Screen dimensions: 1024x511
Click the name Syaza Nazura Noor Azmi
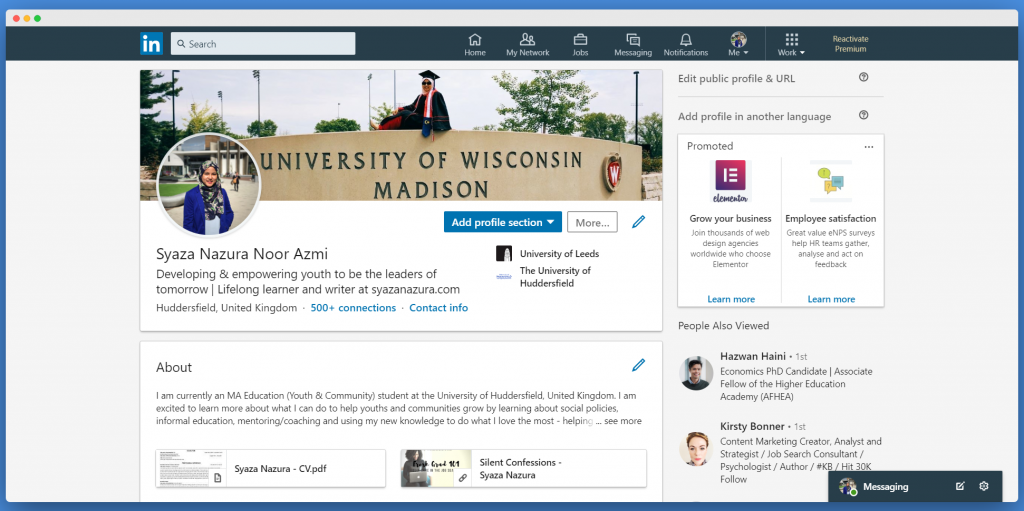click(x=242, y=254)
